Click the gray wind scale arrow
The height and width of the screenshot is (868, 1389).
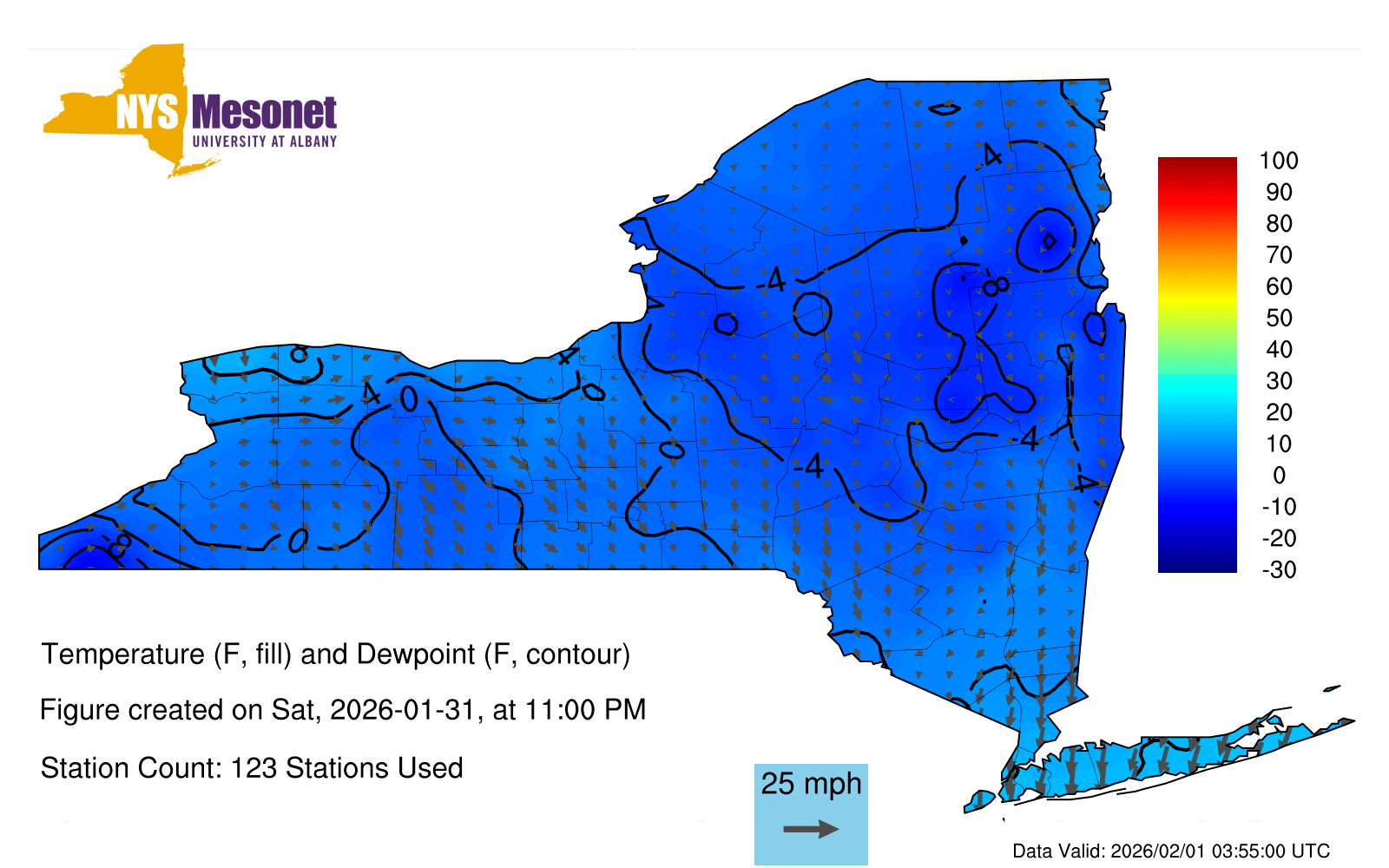click(811, 829)
